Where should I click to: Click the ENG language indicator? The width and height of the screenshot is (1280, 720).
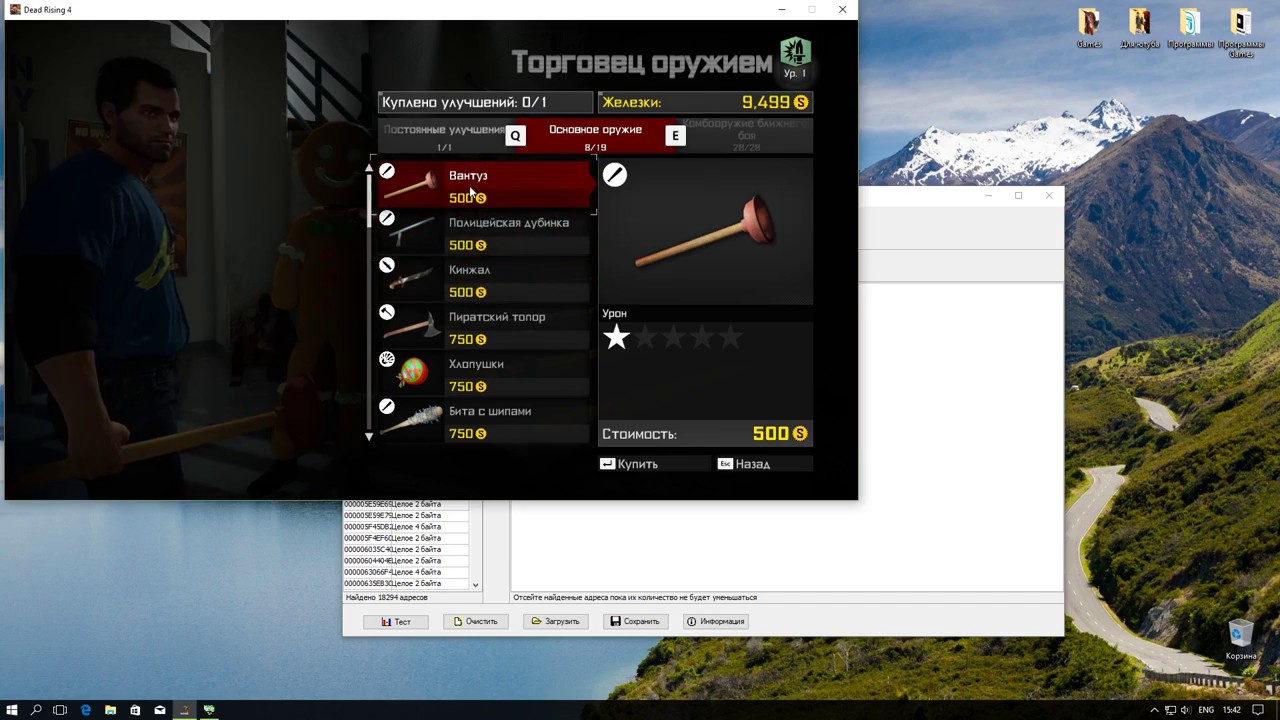tap(1206, 710)
